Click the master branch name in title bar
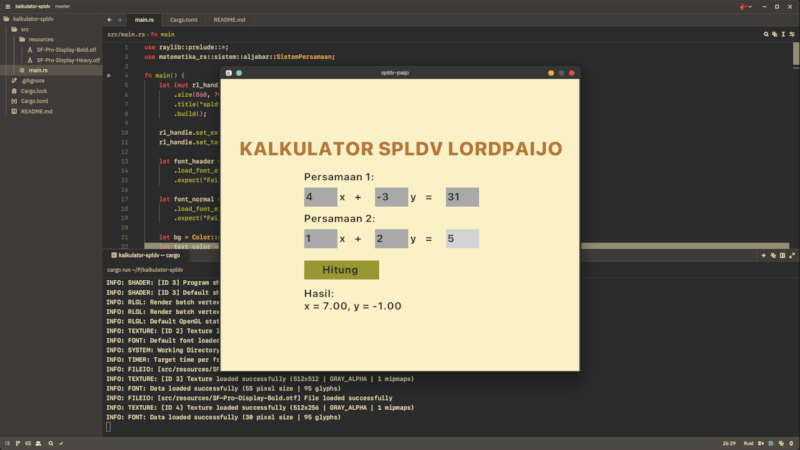The image size is (800, 450). point(63,6)
